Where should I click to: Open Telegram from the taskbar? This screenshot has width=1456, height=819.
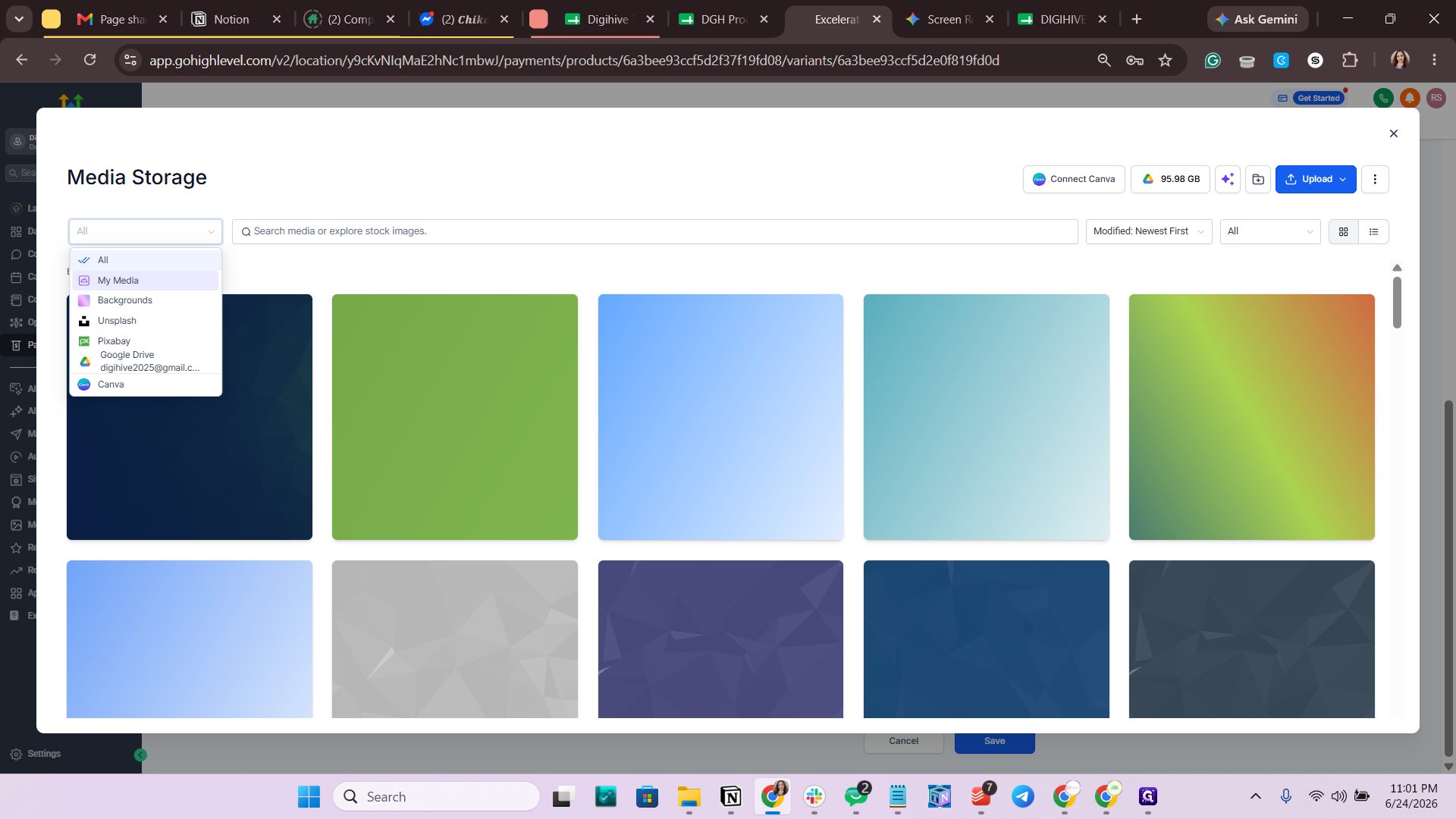pos(1023,797)
